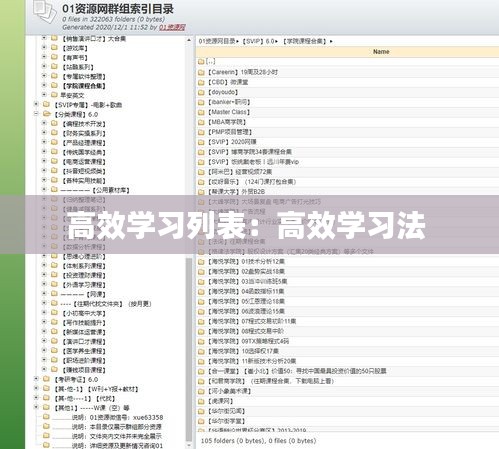Click the folder icon of 【海悦学院】01技术分析12集

click(x=201, y=262)
